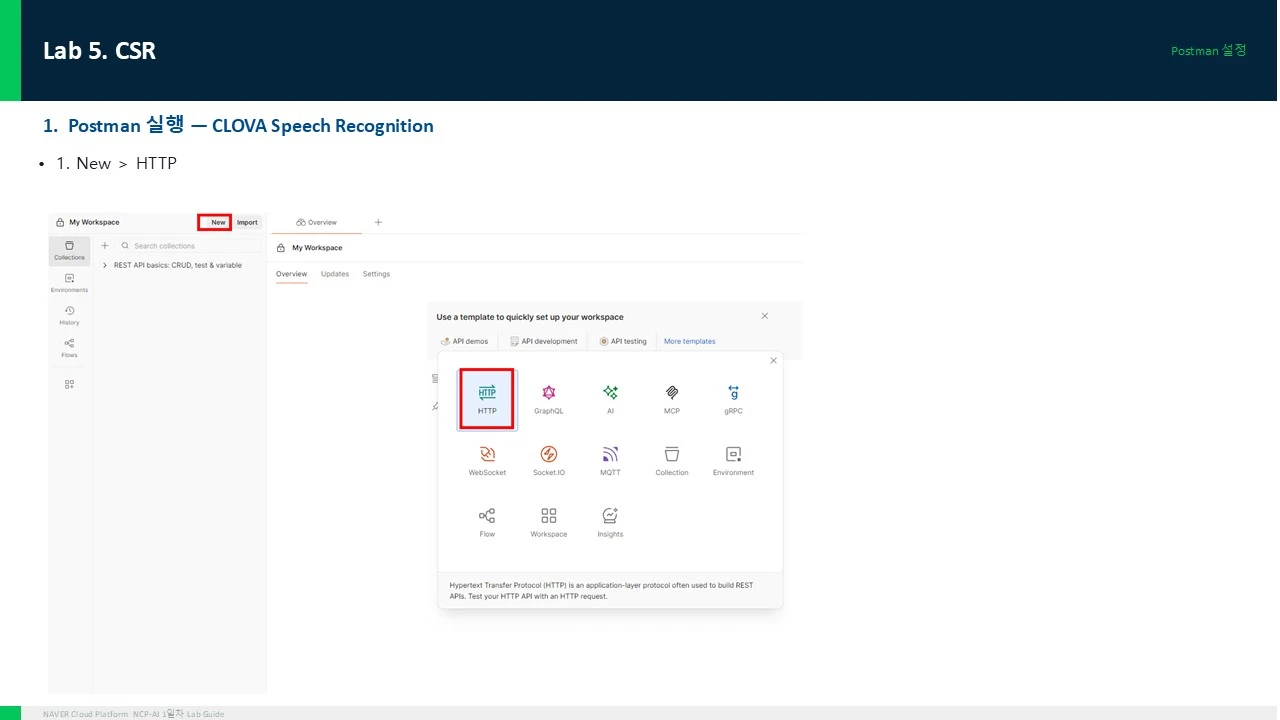Screen dimensions: 1280x720
Task: Open the workspace Settings tab
Action: (376, 274)
